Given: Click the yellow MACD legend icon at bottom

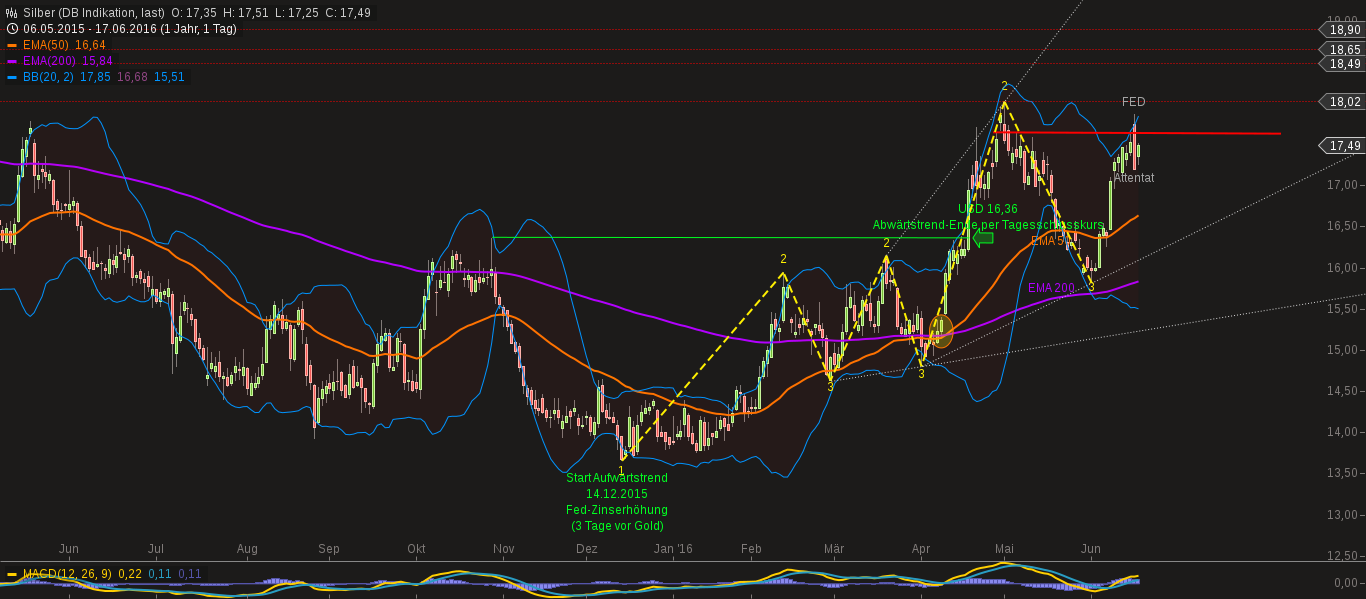Looking at the screenshot, I should (12, 575).
